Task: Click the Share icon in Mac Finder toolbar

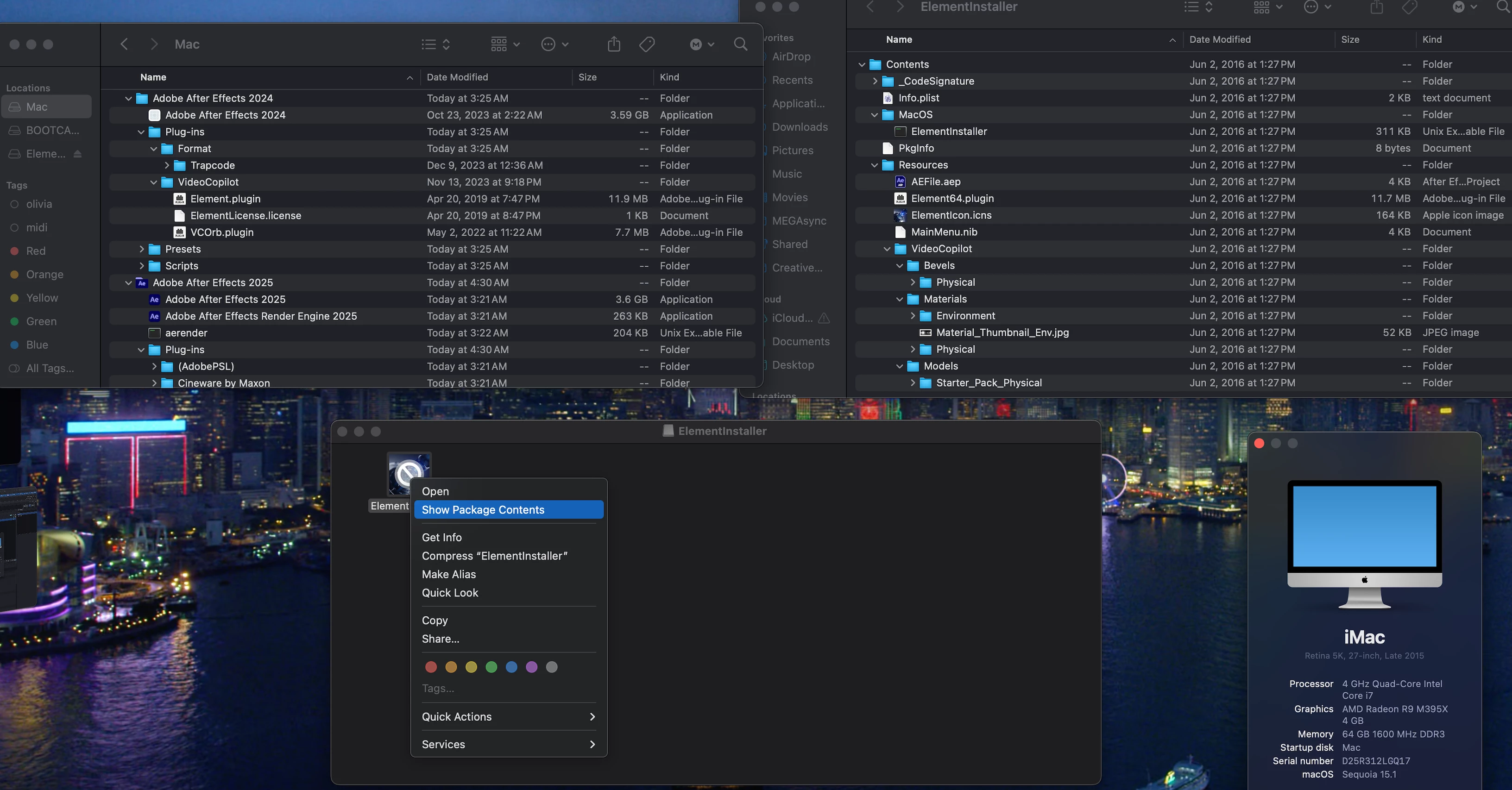Action: pos(614,44)
